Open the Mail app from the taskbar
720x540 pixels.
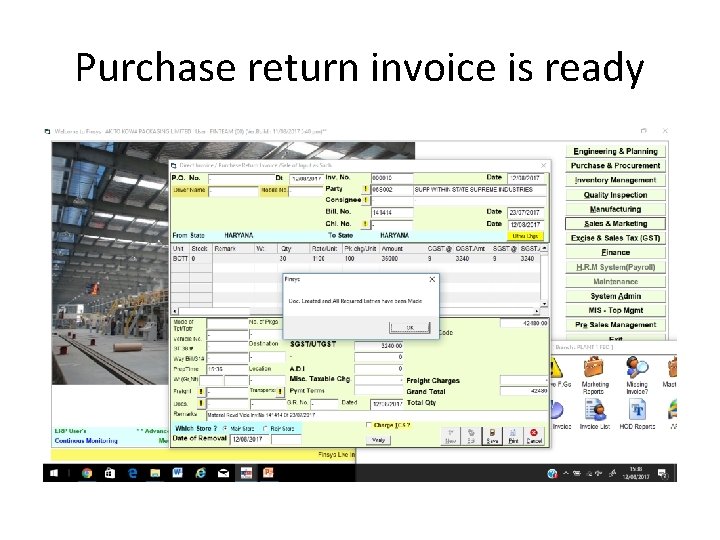click(224, 473)
